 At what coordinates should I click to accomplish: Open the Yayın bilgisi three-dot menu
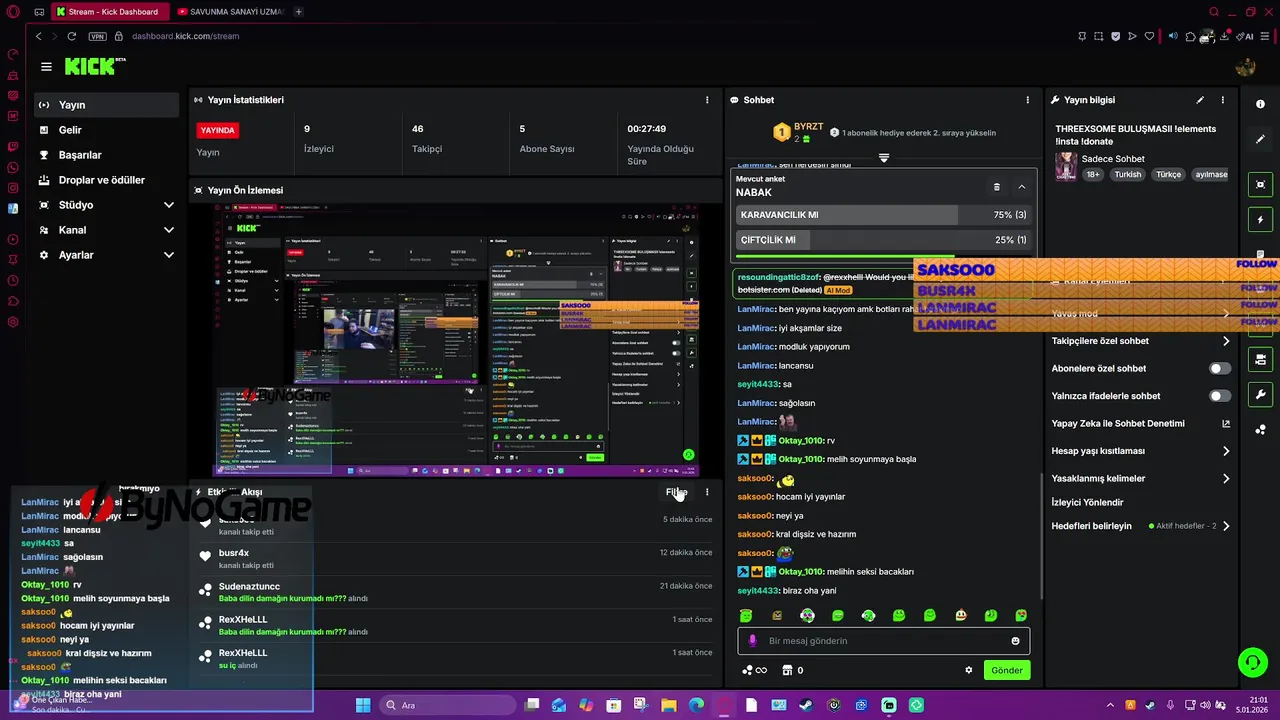pyautogui.click(x=1222, y=100)
